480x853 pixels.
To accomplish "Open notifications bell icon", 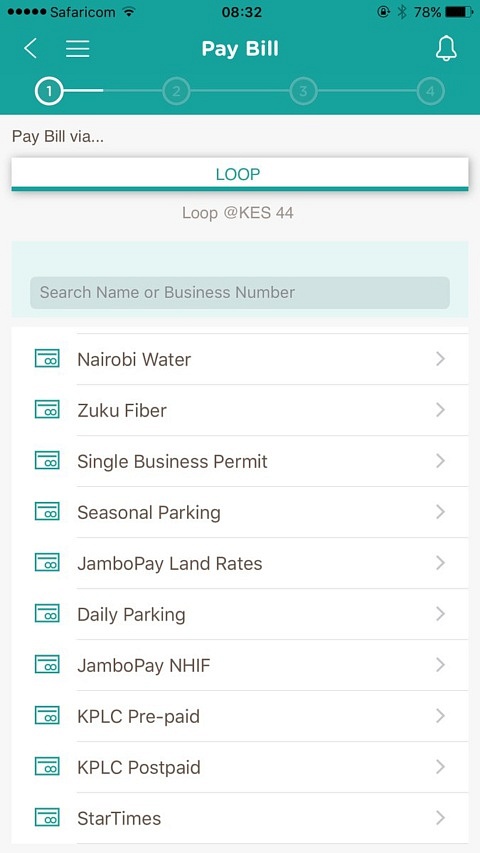I will click(x=446, y=49).
